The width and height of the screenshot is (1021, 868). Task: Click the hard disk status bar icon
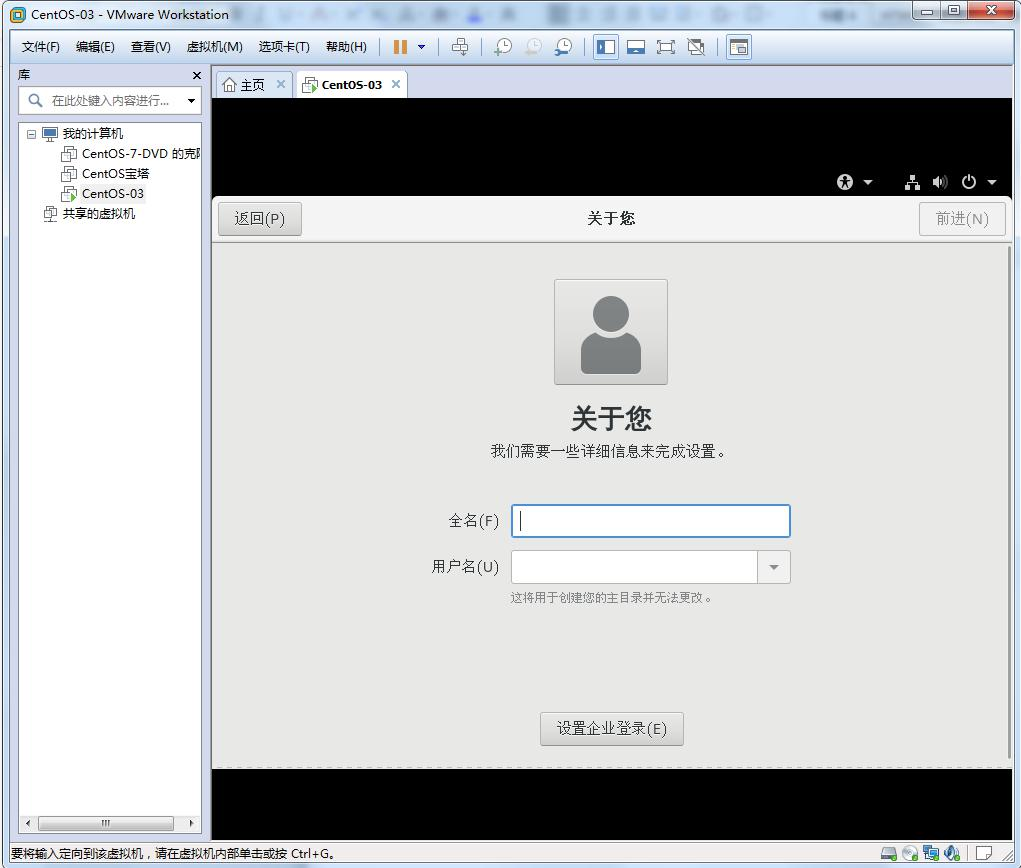(888, 853)
